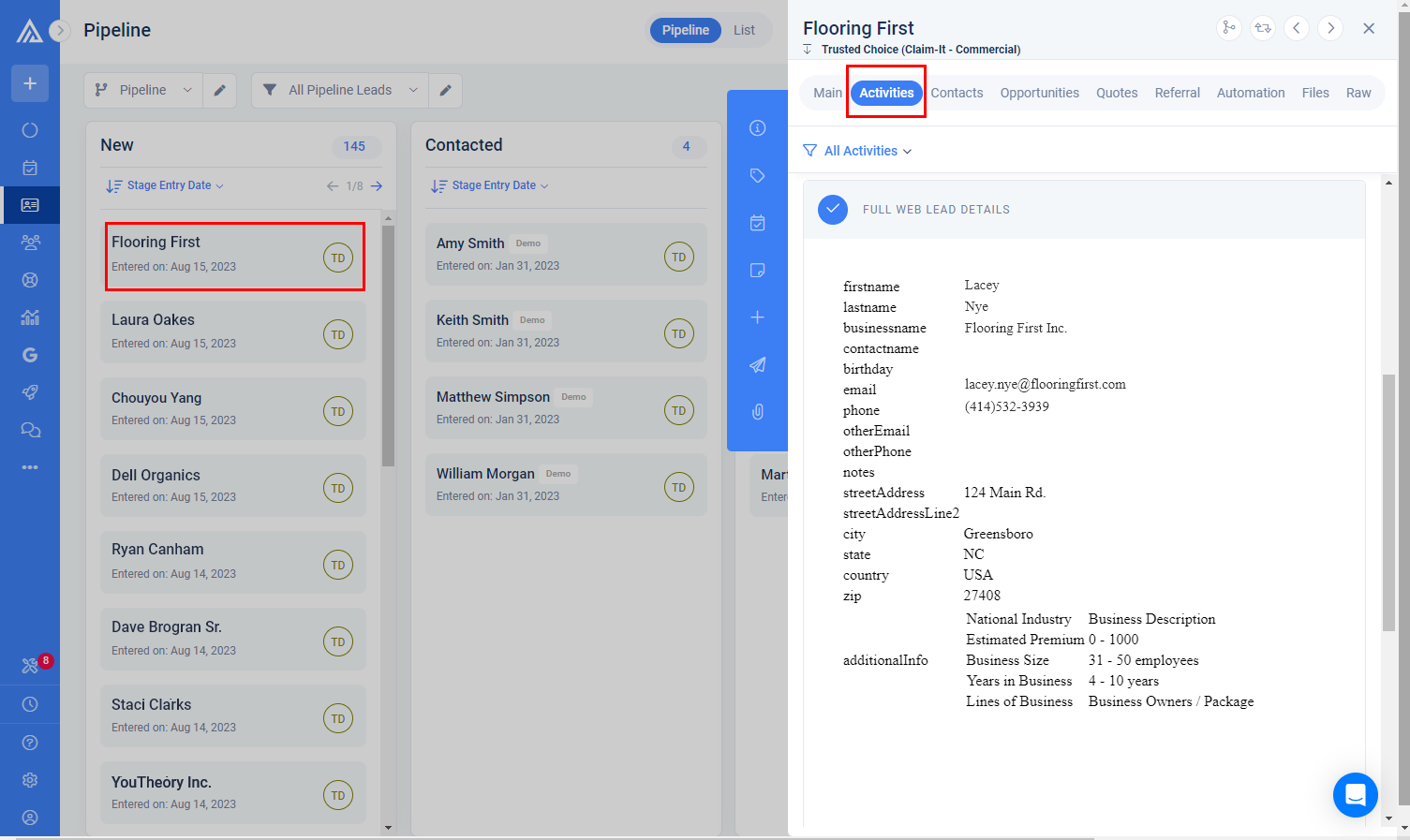Click the New column scrollbar thumb
The height and width of the screenshot is (840, 1410).
point(389,346)
